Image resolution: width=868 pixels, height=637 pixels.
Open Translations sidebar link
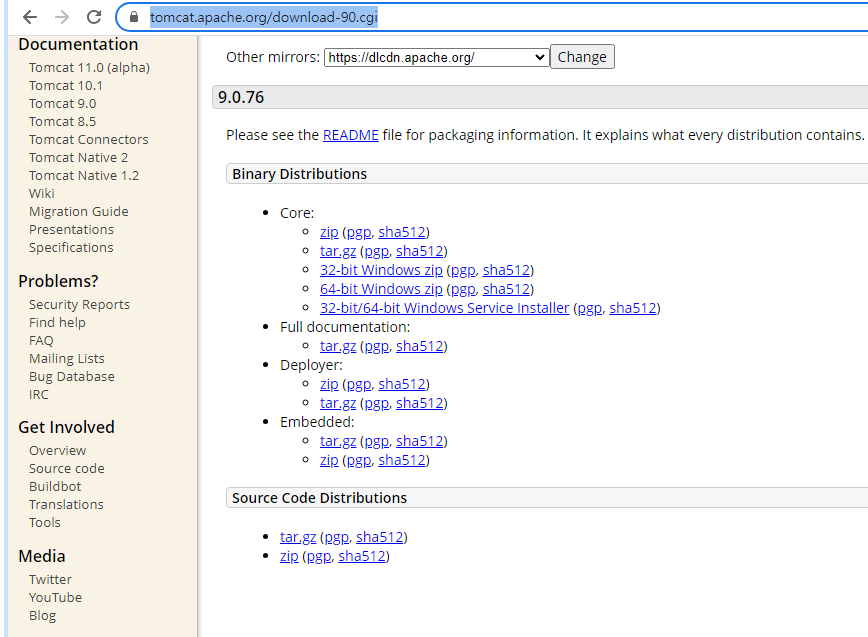pos(66,505)
